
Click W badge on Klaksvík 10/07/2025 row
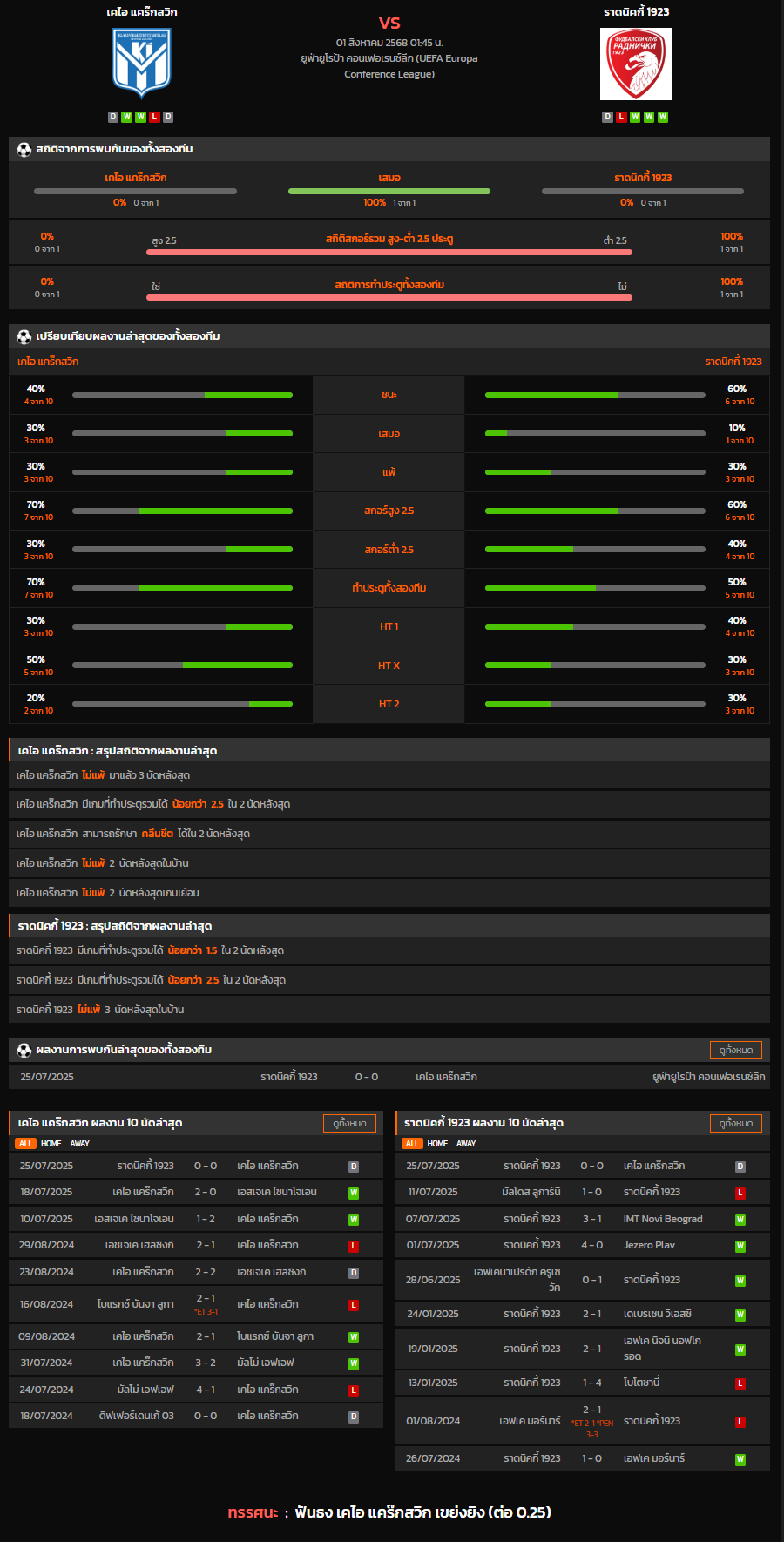tap(354, 1220)
